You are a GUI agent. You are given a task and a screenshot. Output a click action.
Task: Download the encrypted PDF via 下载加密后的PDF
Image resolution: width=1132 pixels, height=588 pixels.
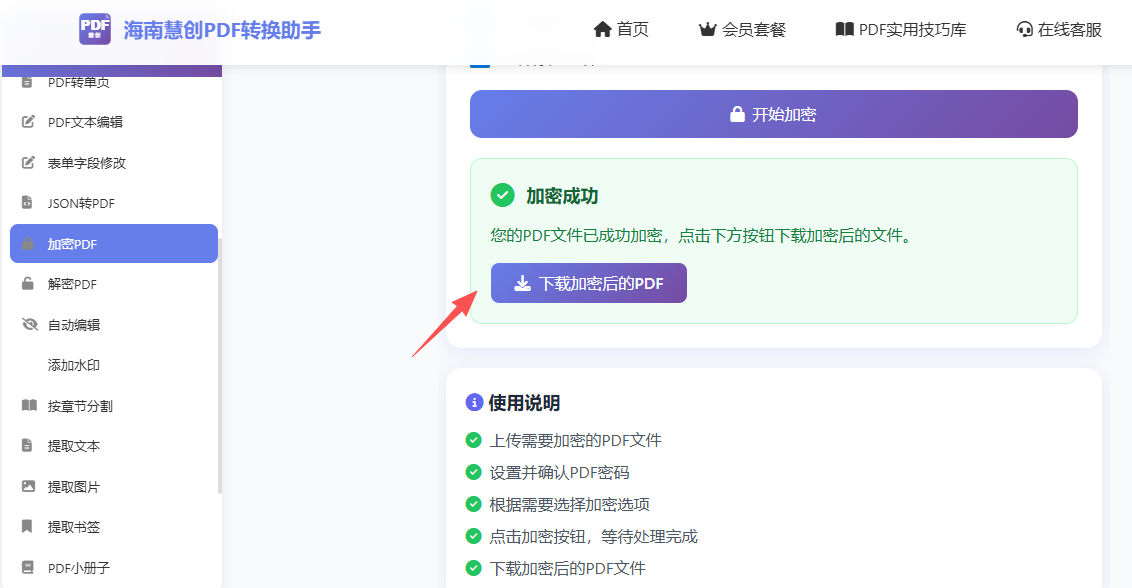588,283
